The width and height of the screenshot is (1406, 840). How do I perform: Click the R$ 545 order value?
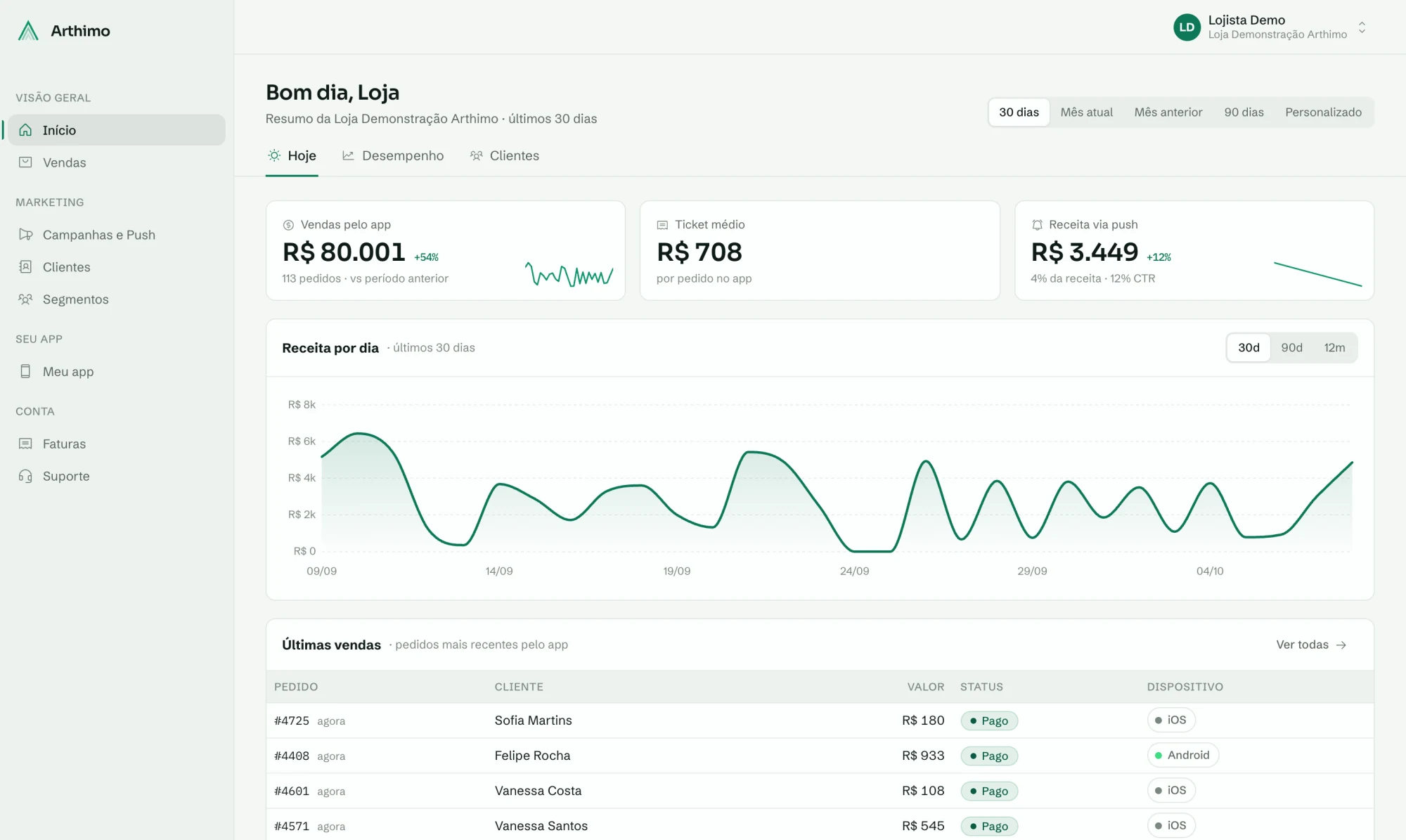point(923,826)
